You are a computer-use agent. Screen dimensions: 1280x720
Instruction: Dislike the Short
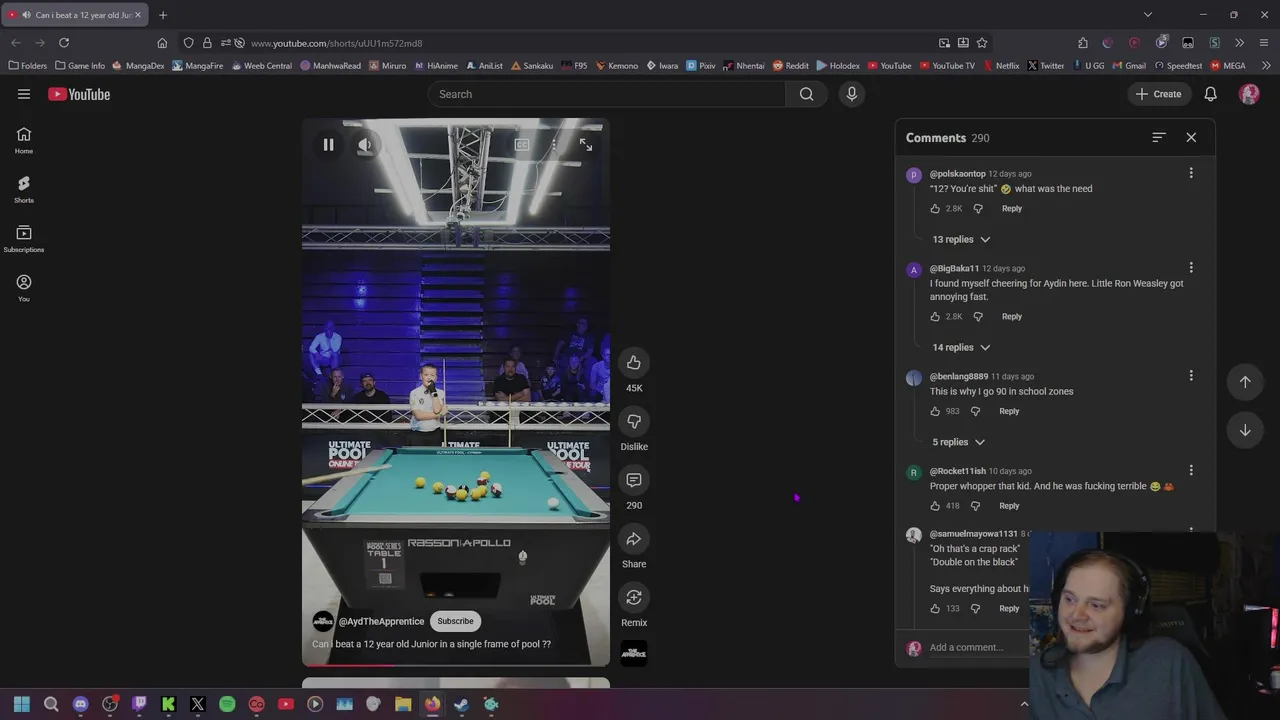point(634,421)
